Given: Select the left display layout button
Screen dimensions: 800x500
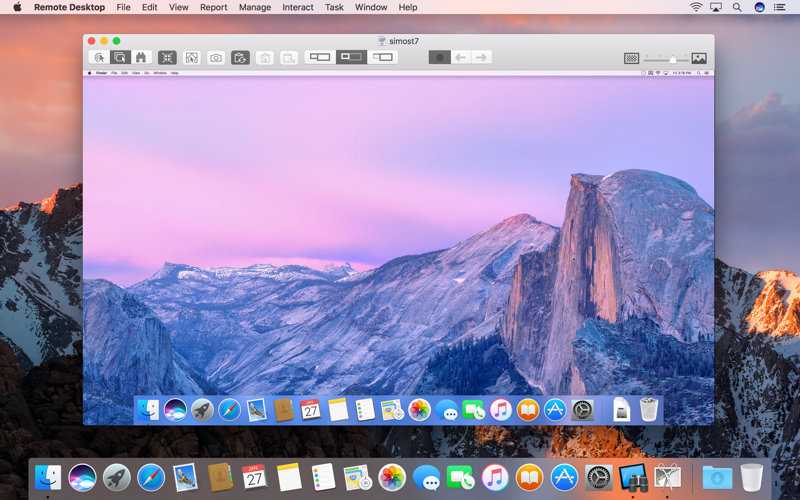Looking at the screenshot, I should click(x=321, y=57).
